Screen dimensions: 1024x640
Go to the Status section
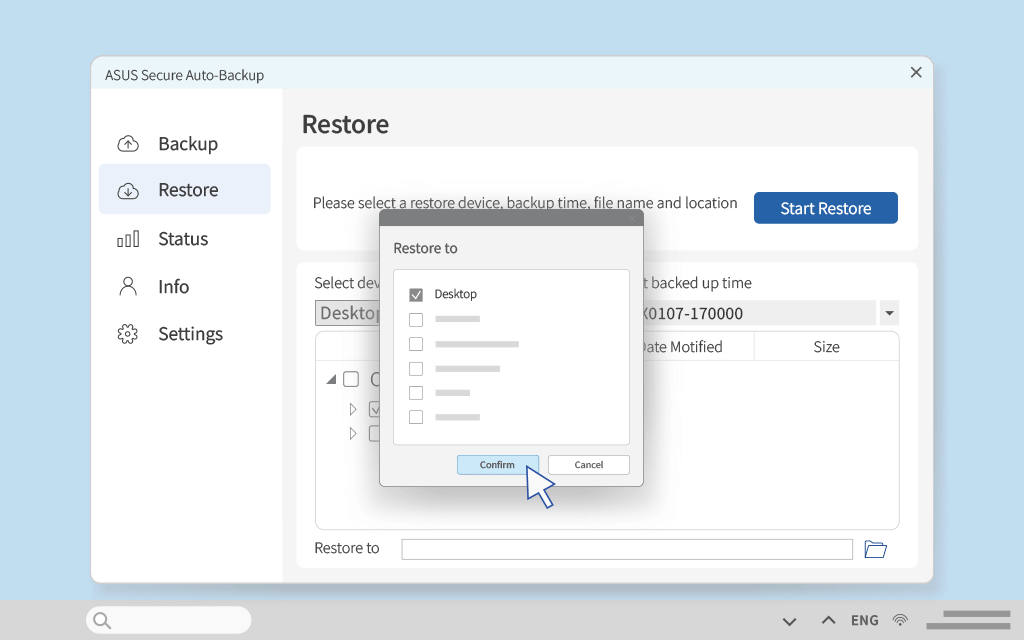point(185,239)
